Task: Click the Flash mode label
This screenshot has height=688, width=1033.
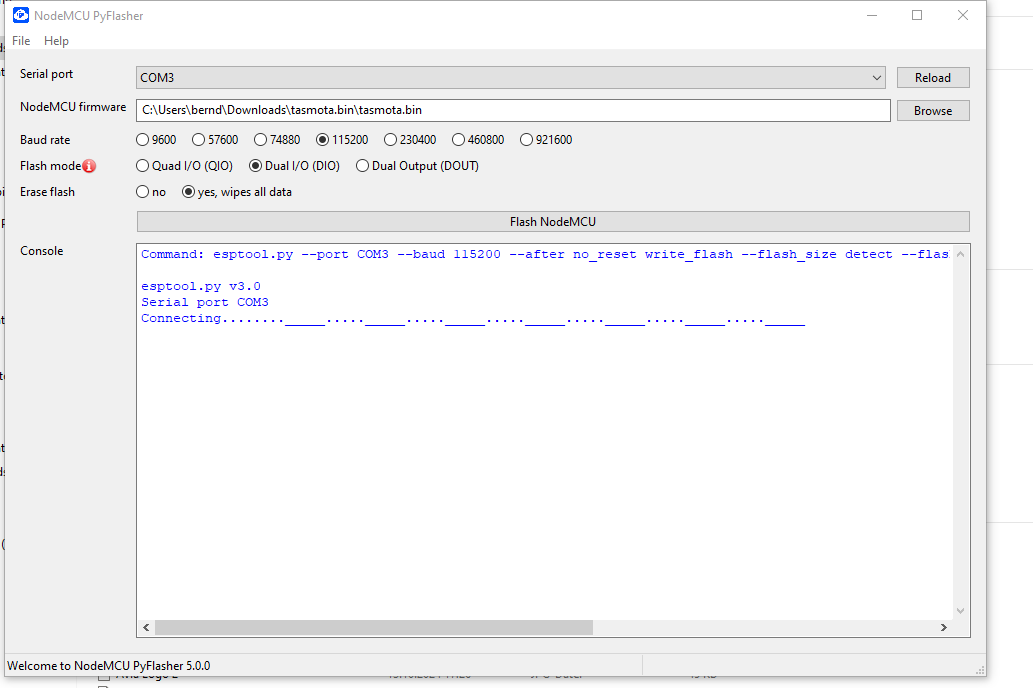Action: click(x=51, y=166)
